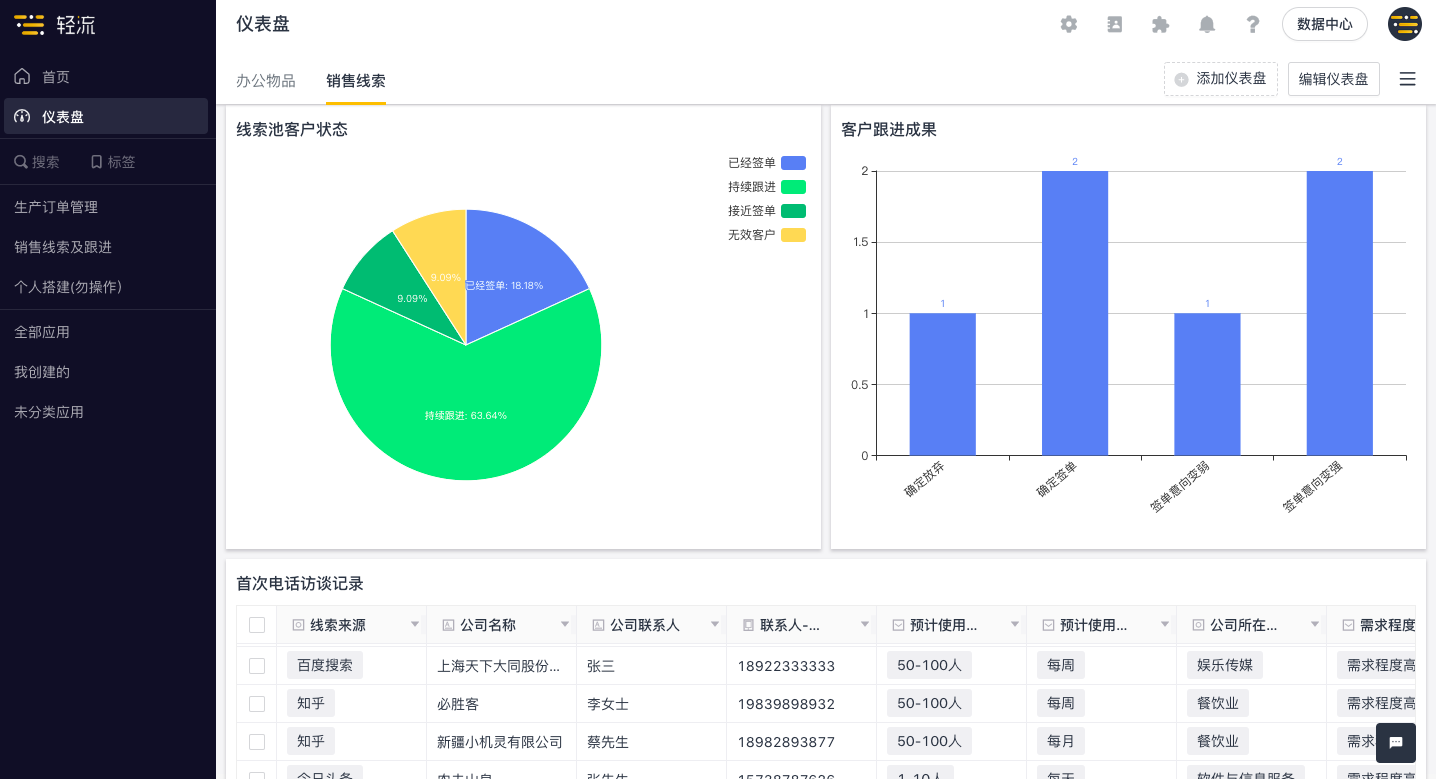Open the address book icon in the top bar
Viewport: 1436px width, 779px height.
pos(1114,24)
